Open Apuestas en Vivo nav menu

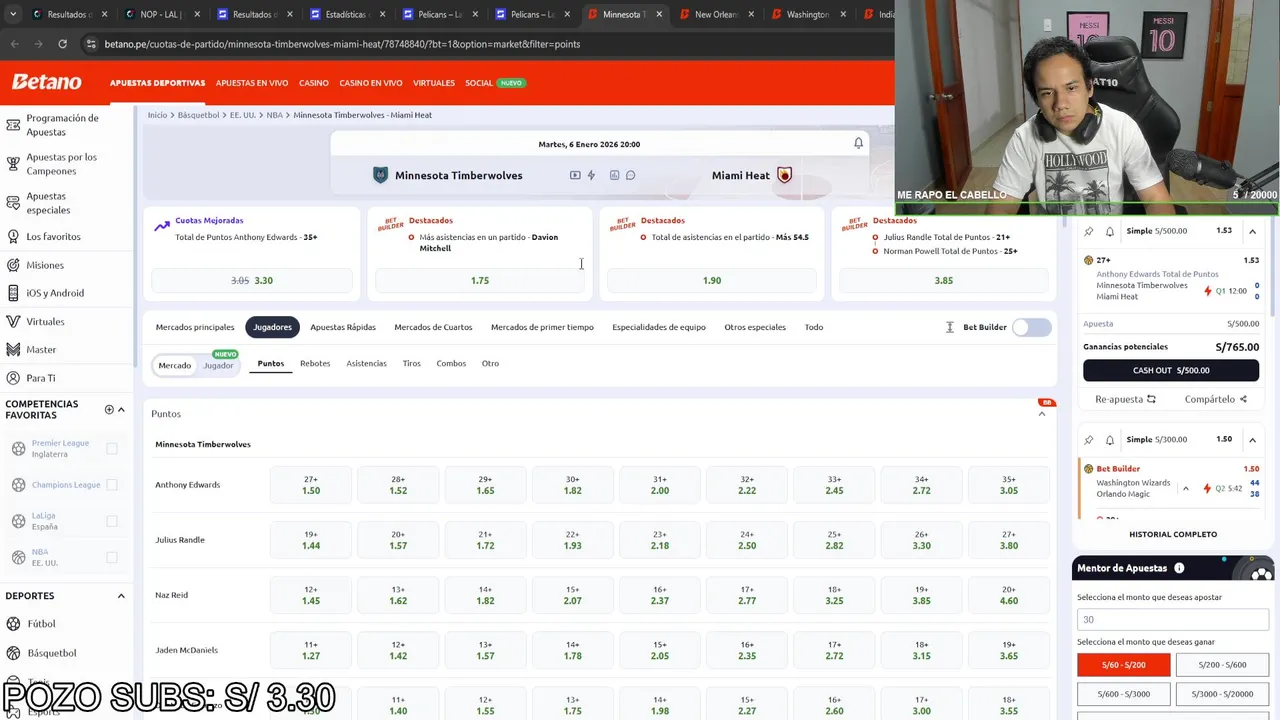pyautogui.click(x=252, y=83)
